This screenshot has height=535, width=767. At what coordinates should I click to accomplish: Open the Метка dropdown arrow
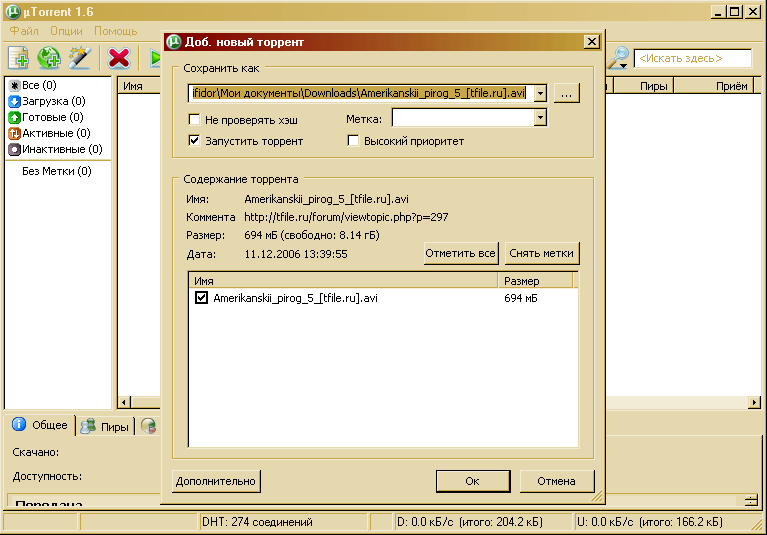[540, 117]
